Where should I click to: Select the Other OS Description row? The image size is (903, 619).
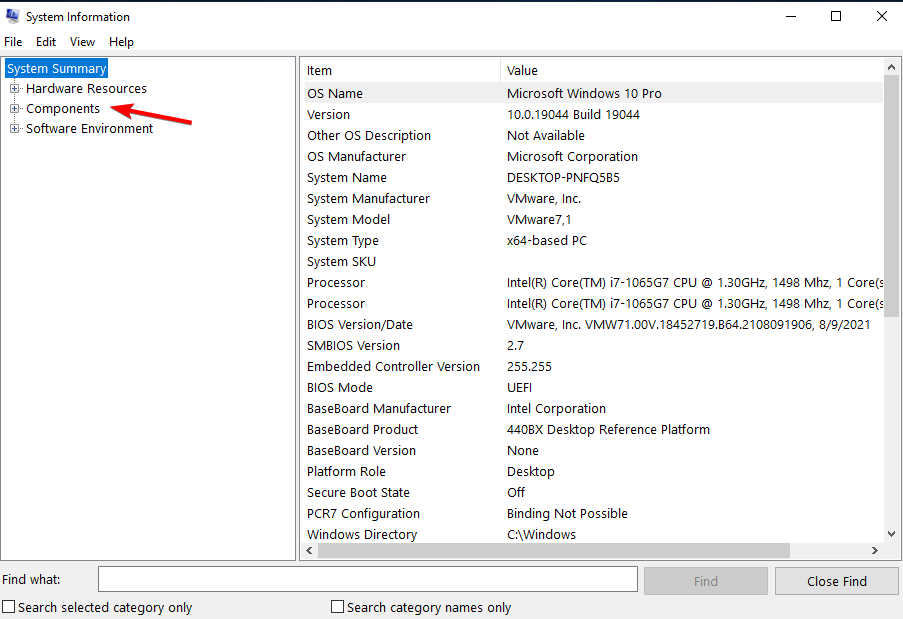594,135
